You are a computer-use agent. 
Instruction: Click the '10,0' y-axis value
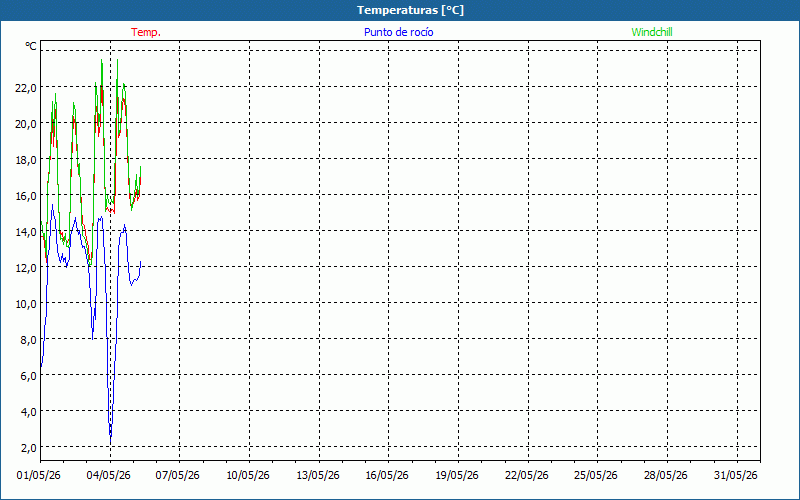coord(26,304)
